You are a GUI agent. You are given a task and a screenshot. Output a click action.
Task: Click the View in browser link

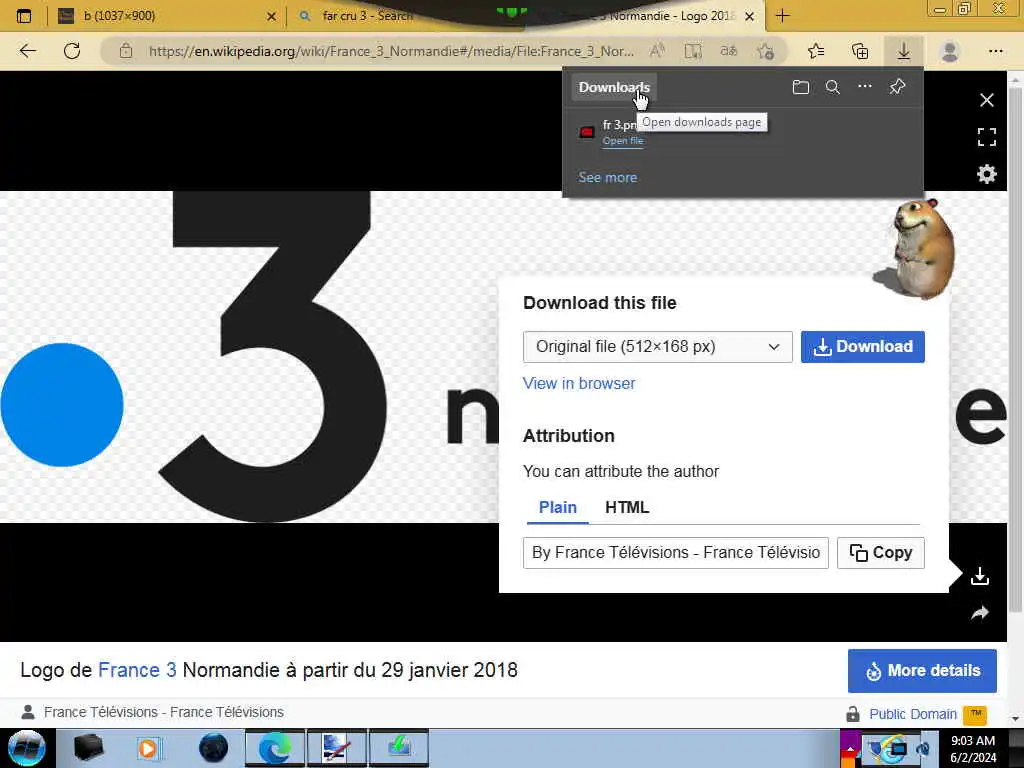pyautogui.click(x=579, y=383)
